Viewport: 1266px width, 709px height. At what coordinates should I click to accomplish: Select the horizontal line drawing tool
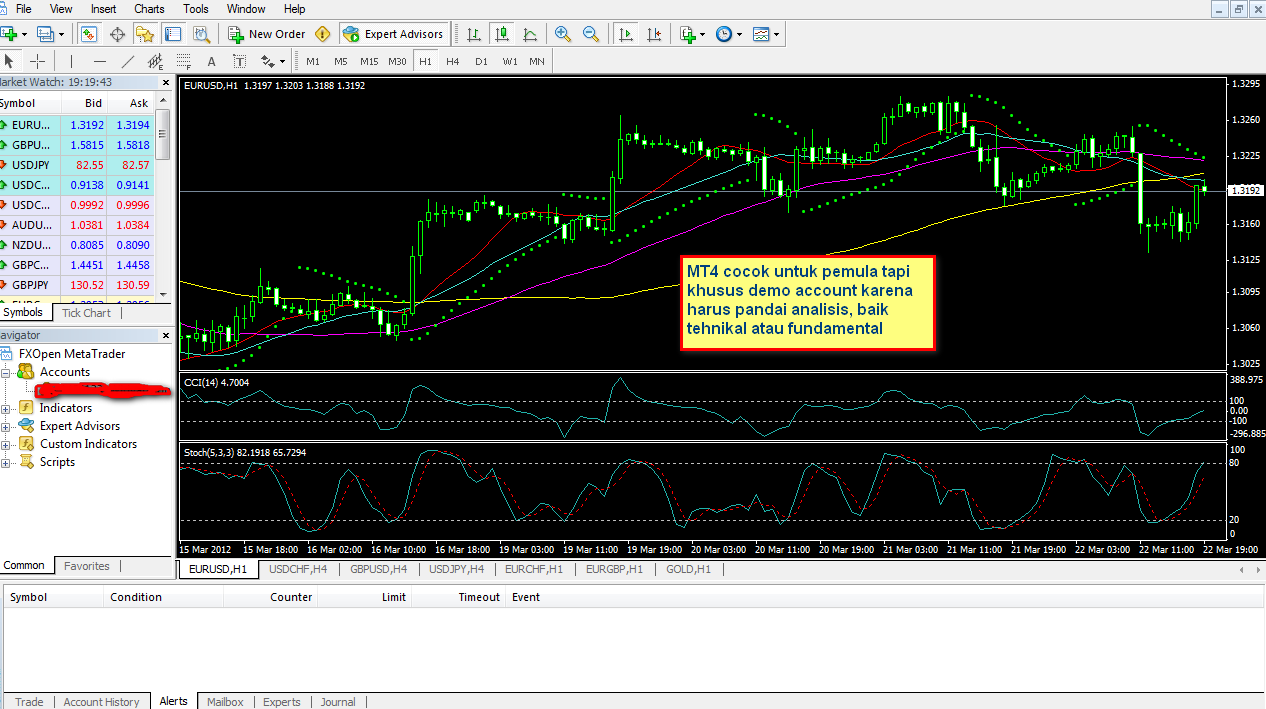(99, 61)
